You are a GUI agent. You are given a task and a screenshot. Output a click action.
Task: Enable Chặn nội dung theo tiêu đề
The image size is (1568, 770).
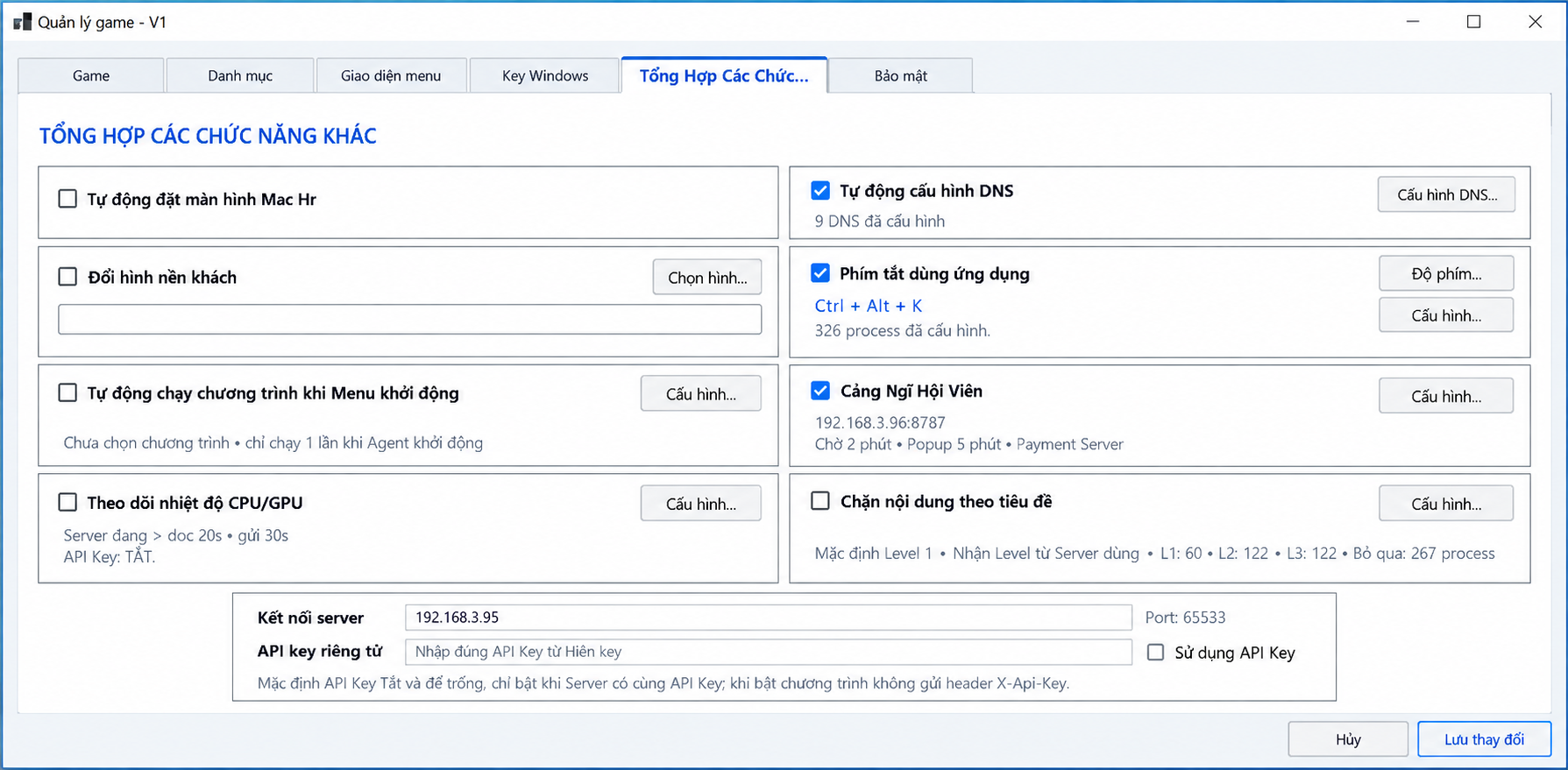click(820, 501)
